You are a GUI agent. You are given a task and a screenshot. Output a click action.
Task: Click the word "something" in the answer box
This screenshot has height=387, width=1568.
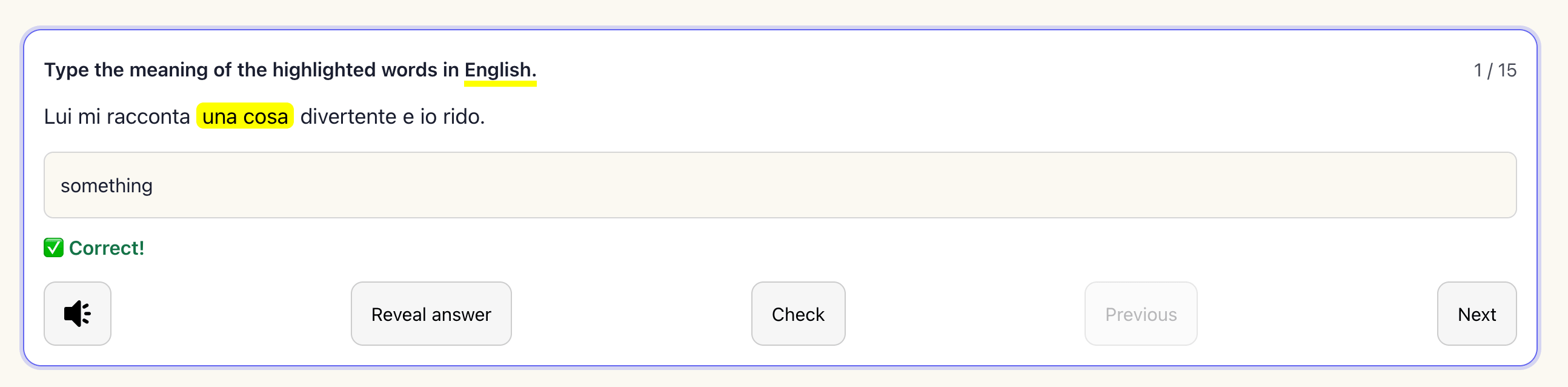(x=107, y=186)
